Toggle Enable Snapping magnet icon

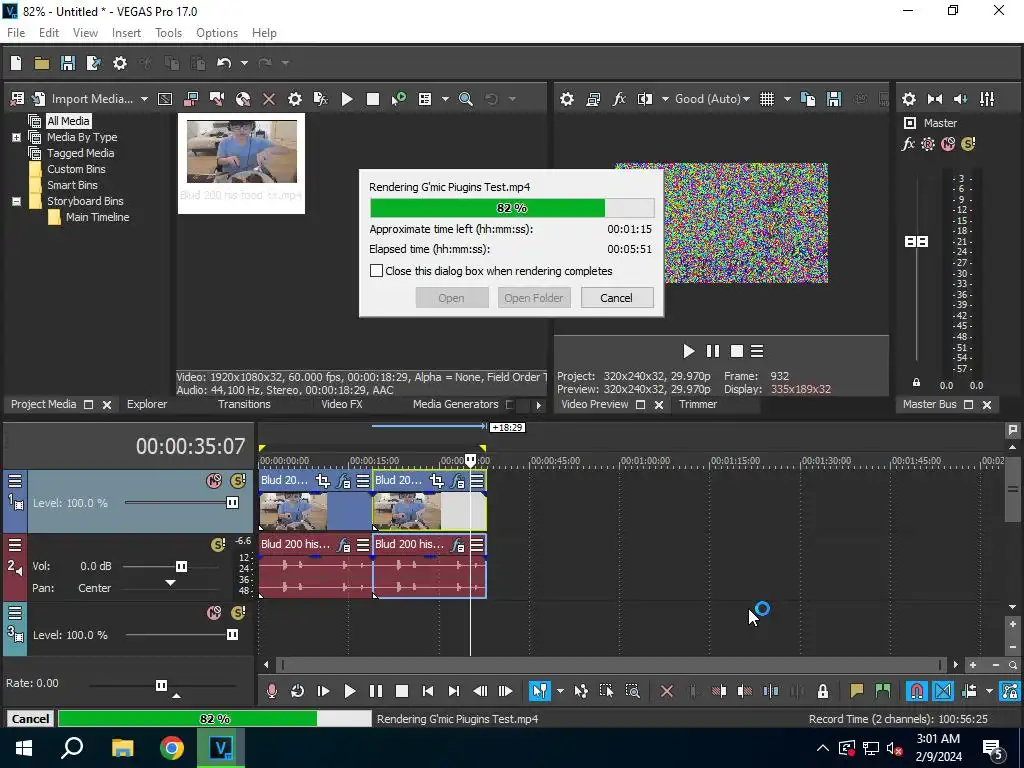coord(917,691)
